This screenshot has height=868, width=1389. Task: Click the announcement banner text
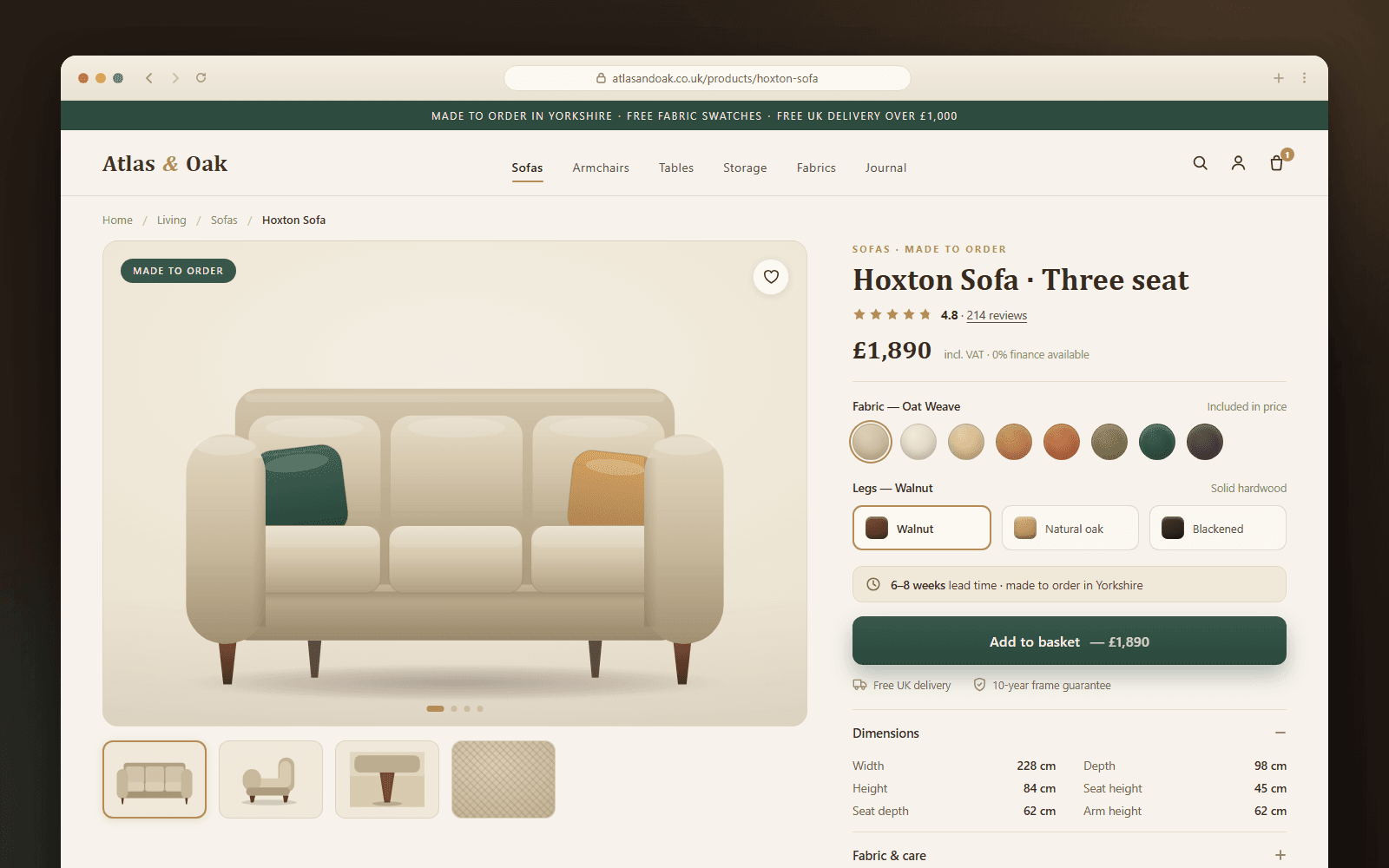[694, 115]
